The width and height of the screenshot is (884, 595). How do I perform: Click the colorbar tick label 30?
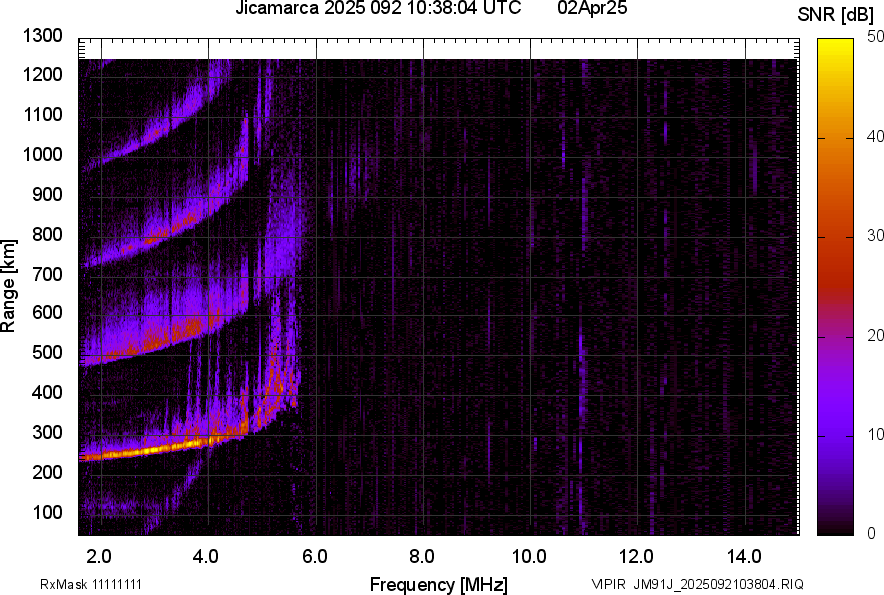(x=876, y=236)
